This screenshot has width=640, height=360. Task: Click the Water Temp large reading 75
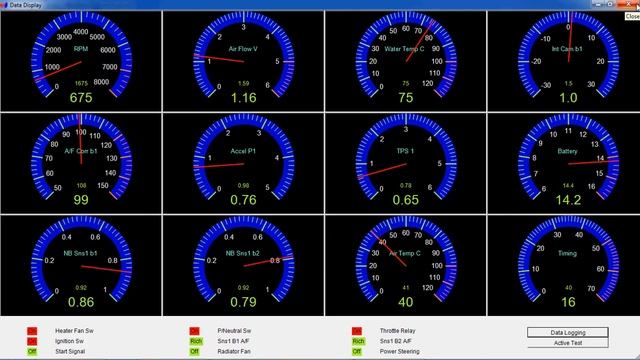coord(406,98)
